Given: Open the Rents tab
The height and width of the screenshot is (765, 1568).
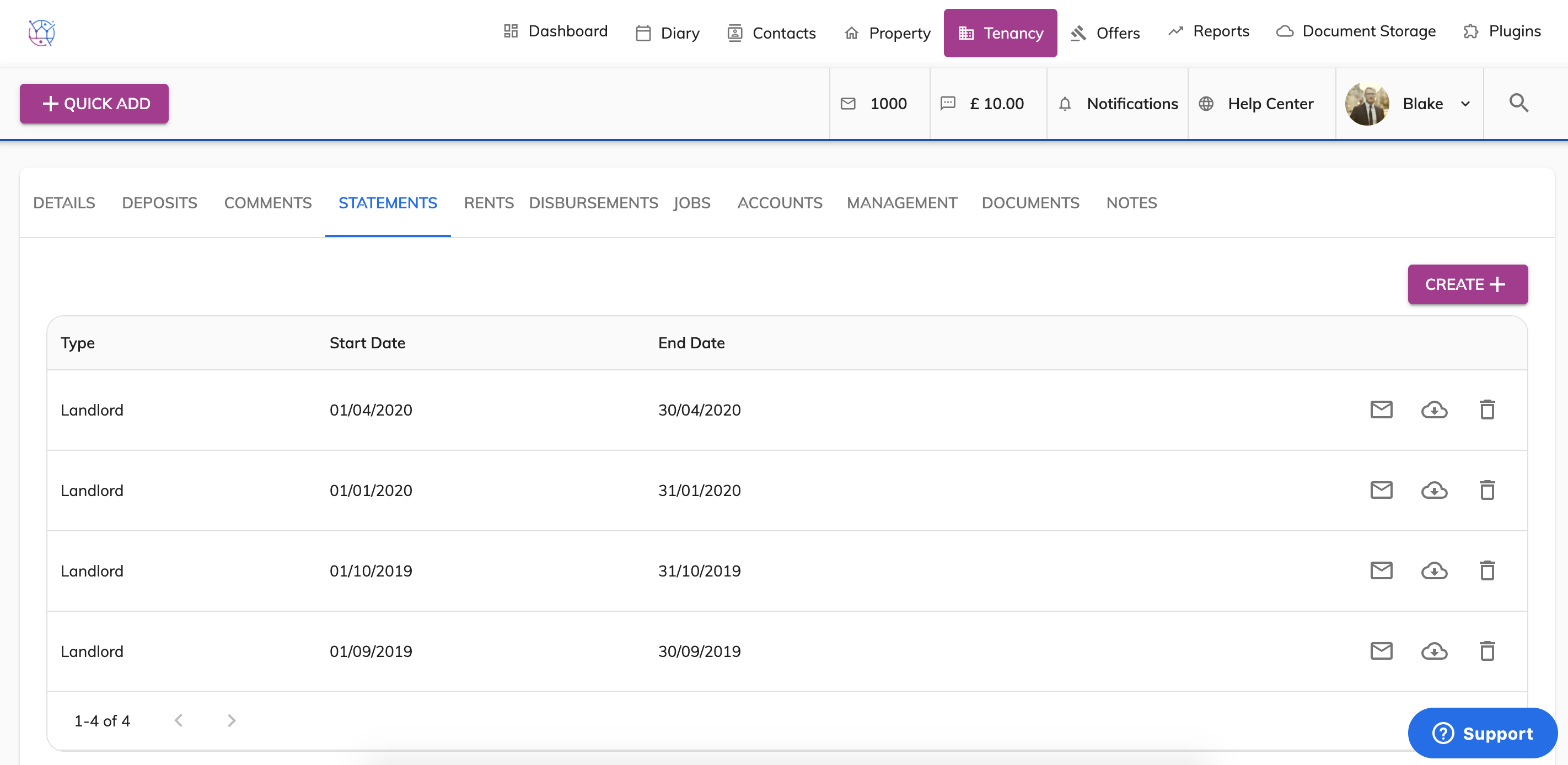Looking at the screenshot, I should pyautogui.click(x=488, y=203).
